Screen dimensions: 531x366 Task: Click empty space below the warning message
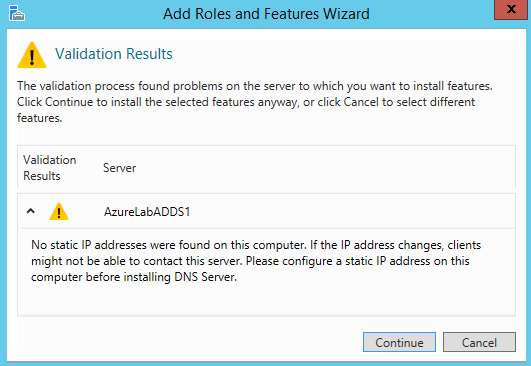266,300
